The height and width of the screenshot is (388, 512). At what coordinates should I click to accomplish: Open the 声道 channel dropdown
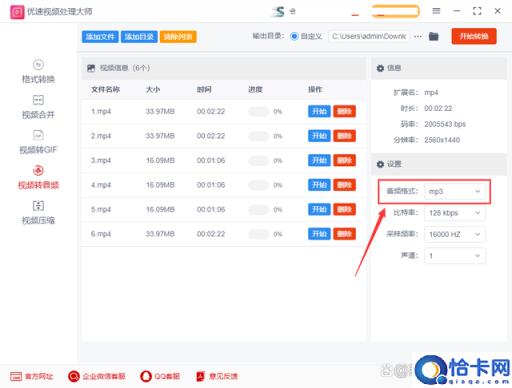455,256
